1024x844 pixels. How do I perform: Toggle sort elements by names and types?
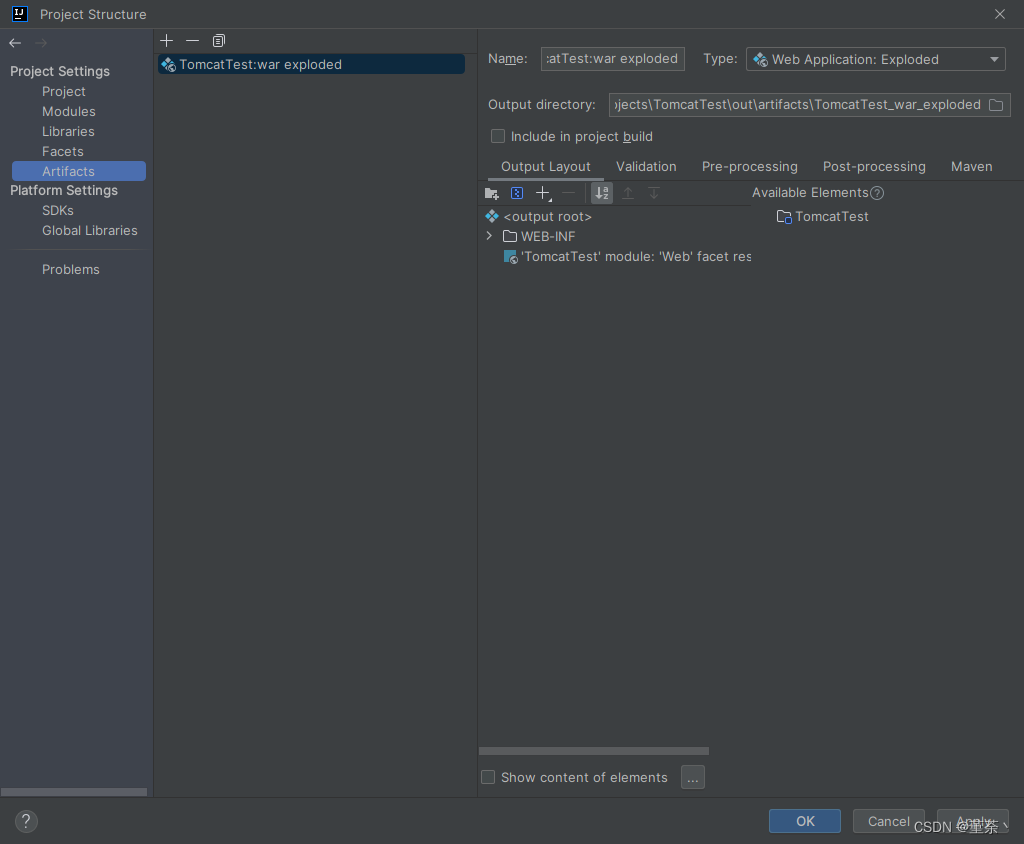(x=601, y=193)
